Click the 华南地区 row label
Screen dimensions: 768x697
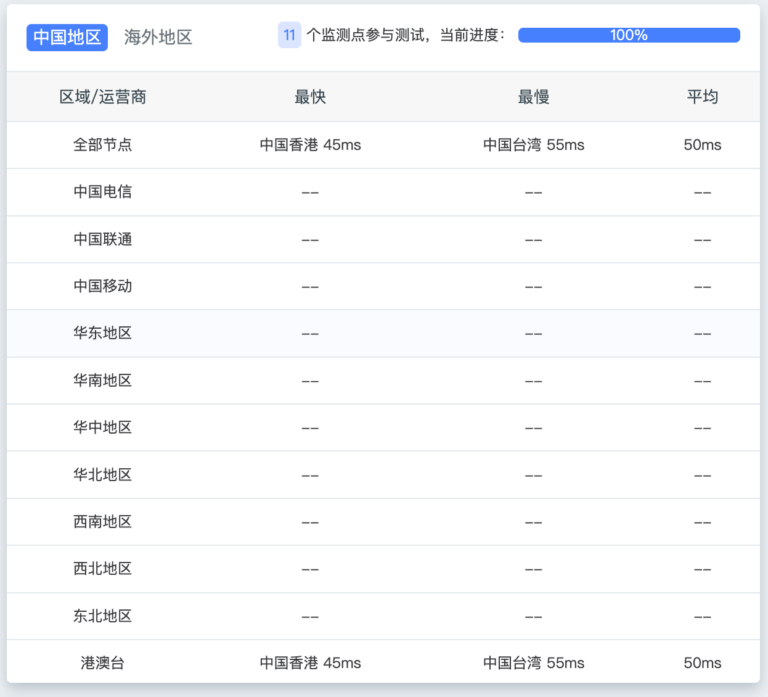pos(103,380)
